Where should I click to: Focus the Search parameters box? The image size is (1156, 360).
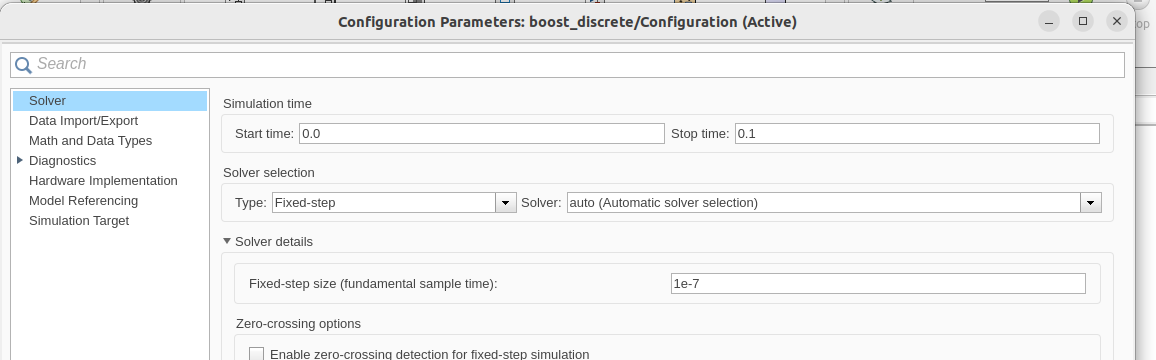pyautogui.click(x=567, y=64)
